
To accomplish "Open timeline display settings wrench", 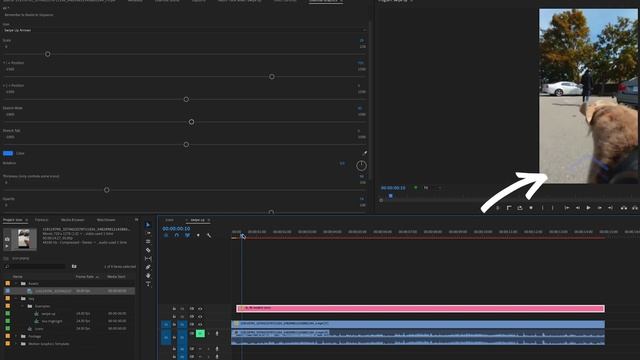I will click(x=209, y=236).
